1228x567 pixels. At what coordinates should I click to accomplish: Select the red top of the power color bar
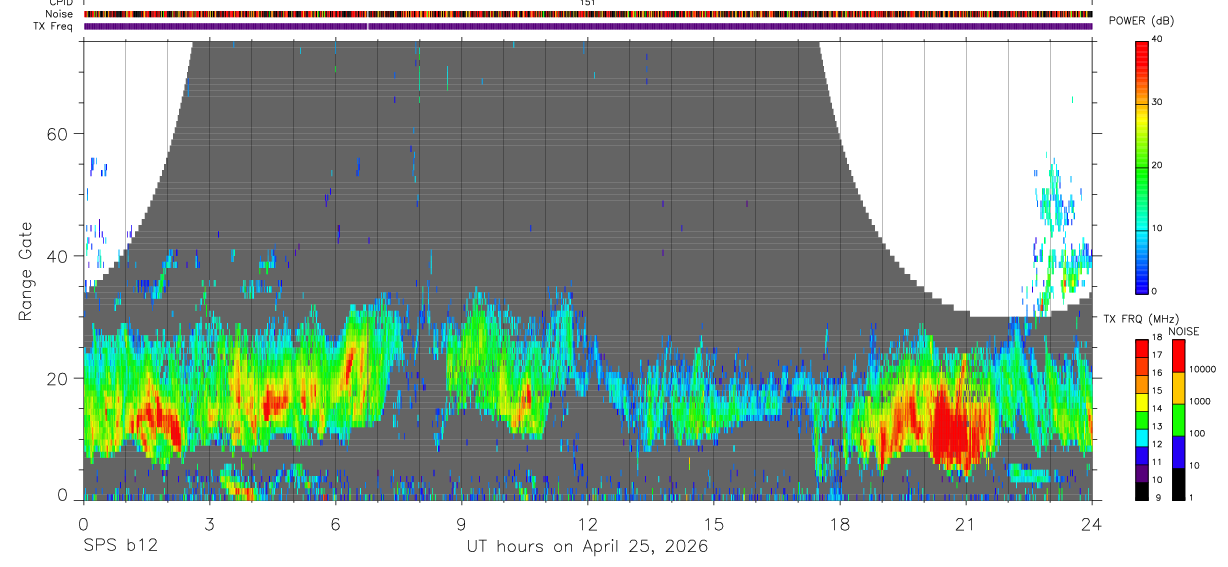(1142, 48)
